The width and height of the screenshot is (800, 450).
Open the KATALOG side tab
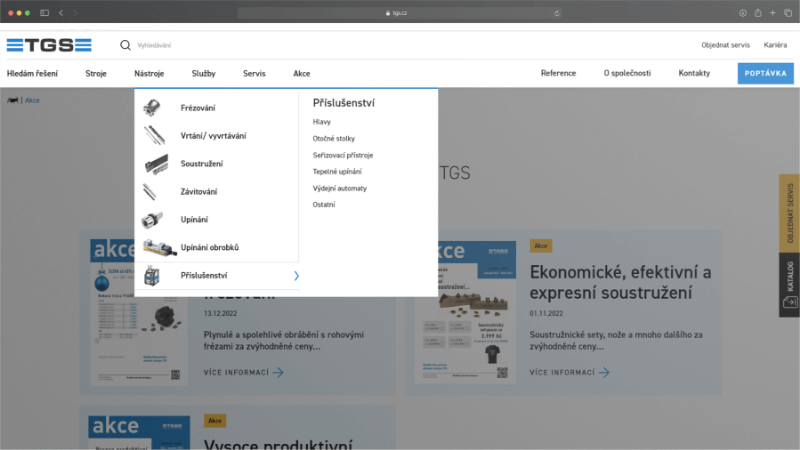pyautogui.click(x=789, y=285)
